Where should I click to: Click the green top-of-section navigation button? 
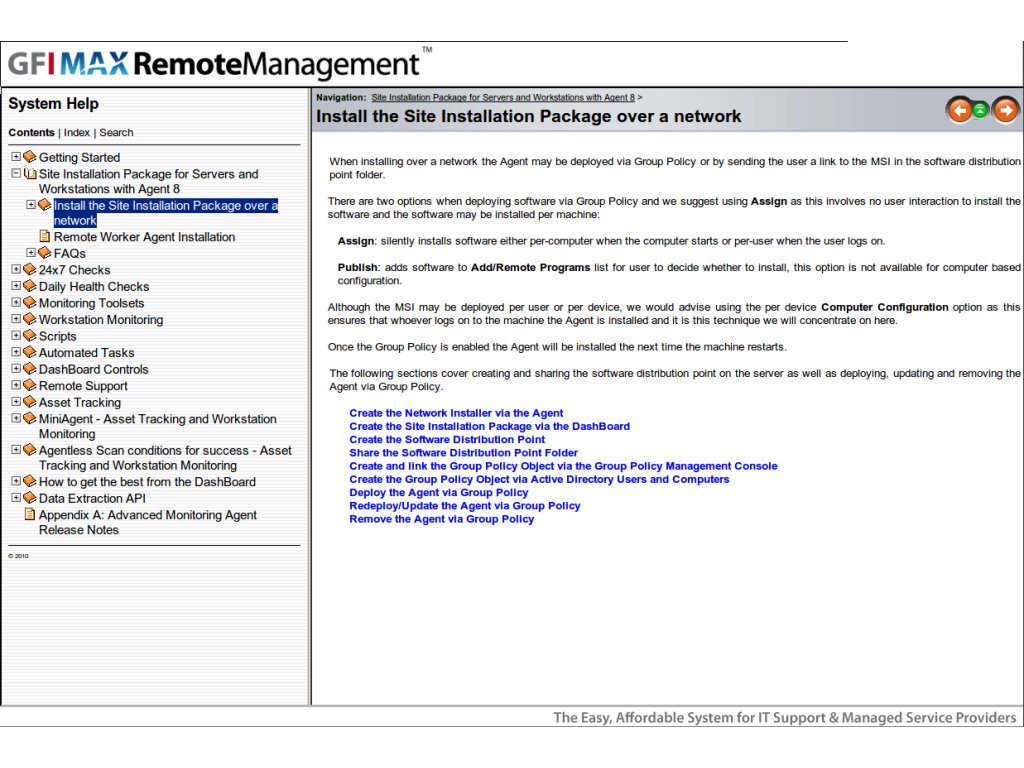point(980,110)
